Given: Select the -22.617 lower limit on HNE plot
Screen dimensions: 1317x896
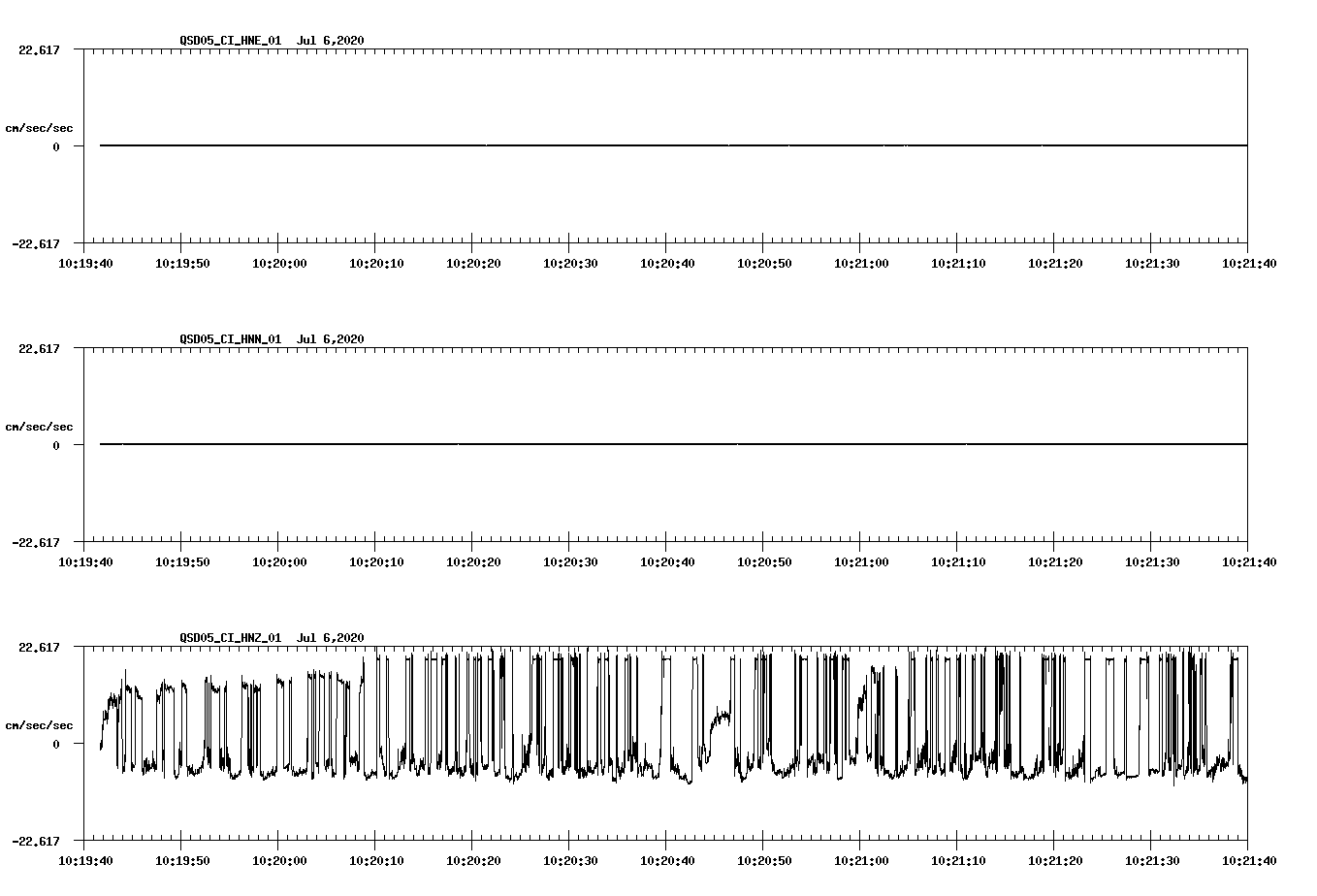Looking at the screenshot, I should 36,243.
